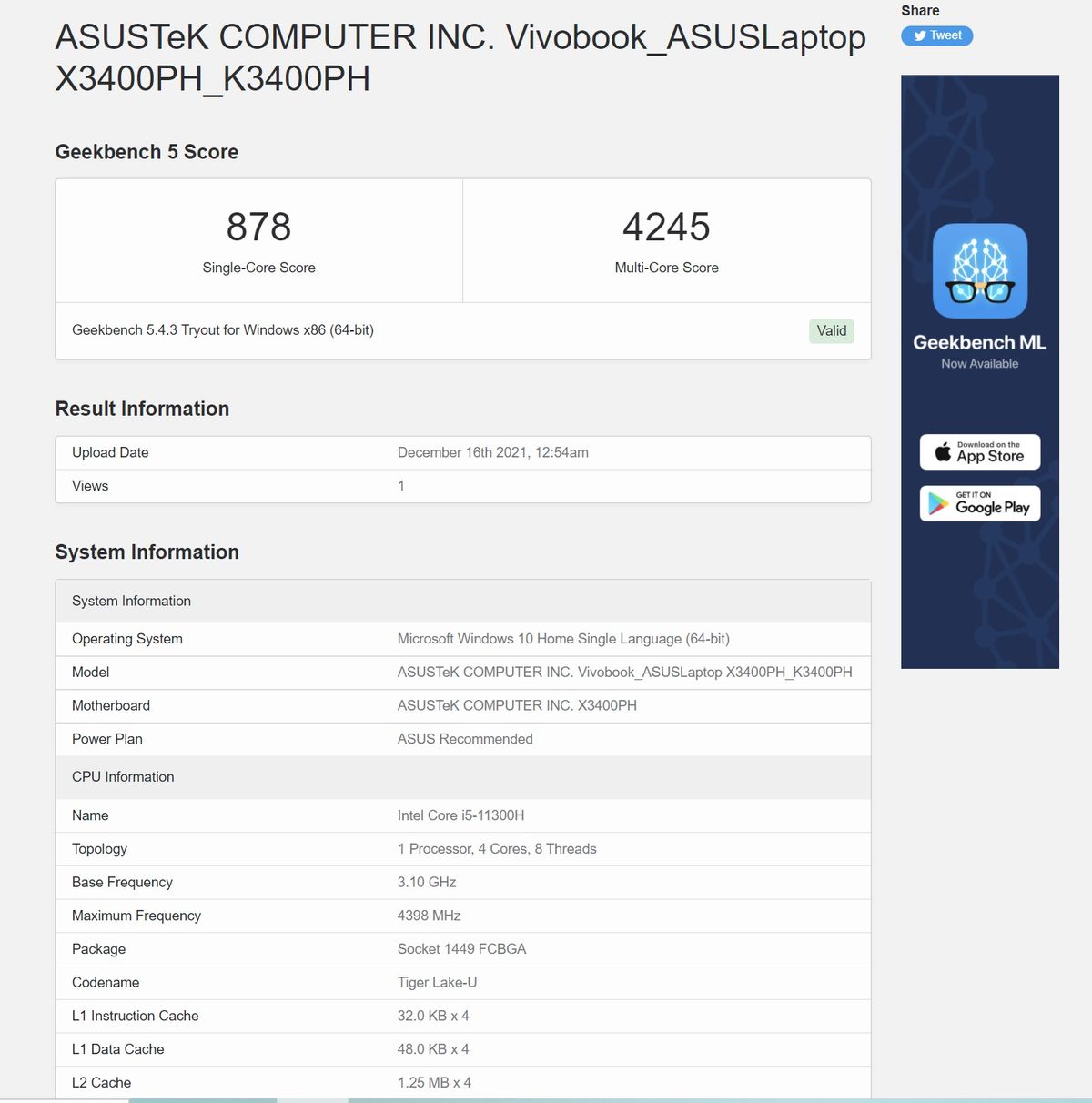Click the Single-Core Score label
Image resolution: width=1092 pixels, height=1103 pixels.
(x=259, y=268)
